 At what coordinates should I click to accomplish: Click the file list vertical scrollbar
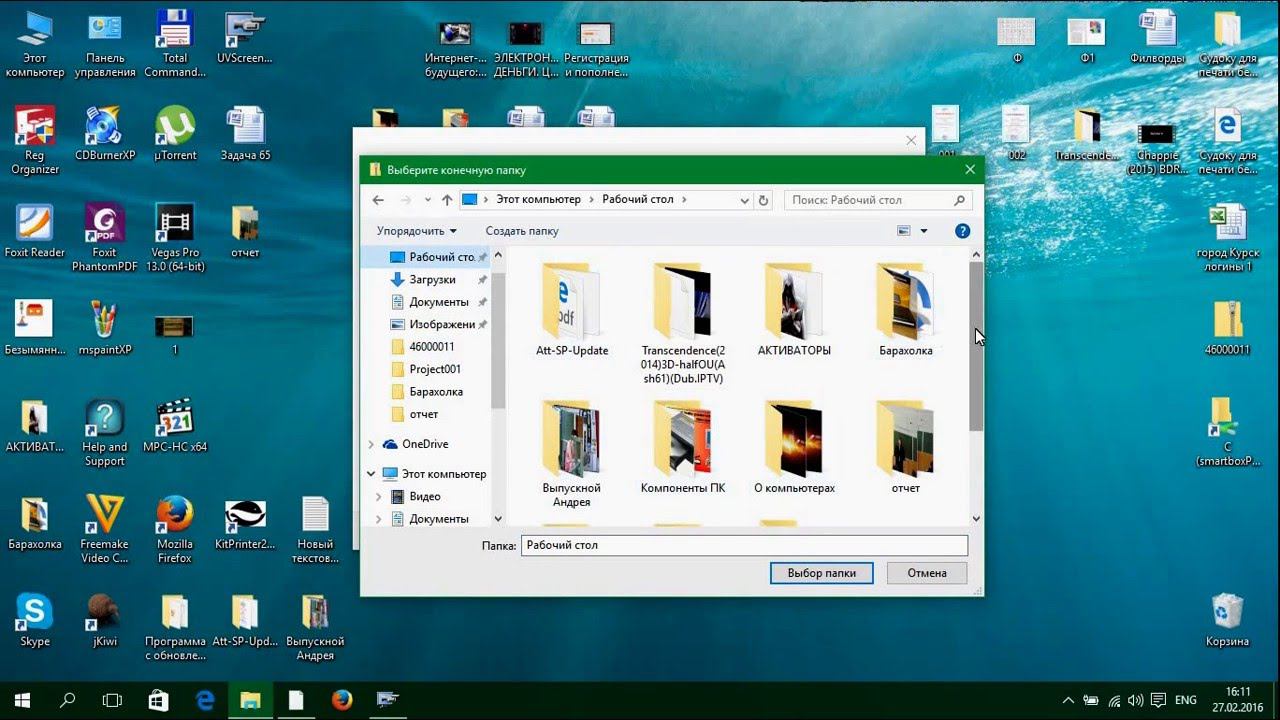976,385
